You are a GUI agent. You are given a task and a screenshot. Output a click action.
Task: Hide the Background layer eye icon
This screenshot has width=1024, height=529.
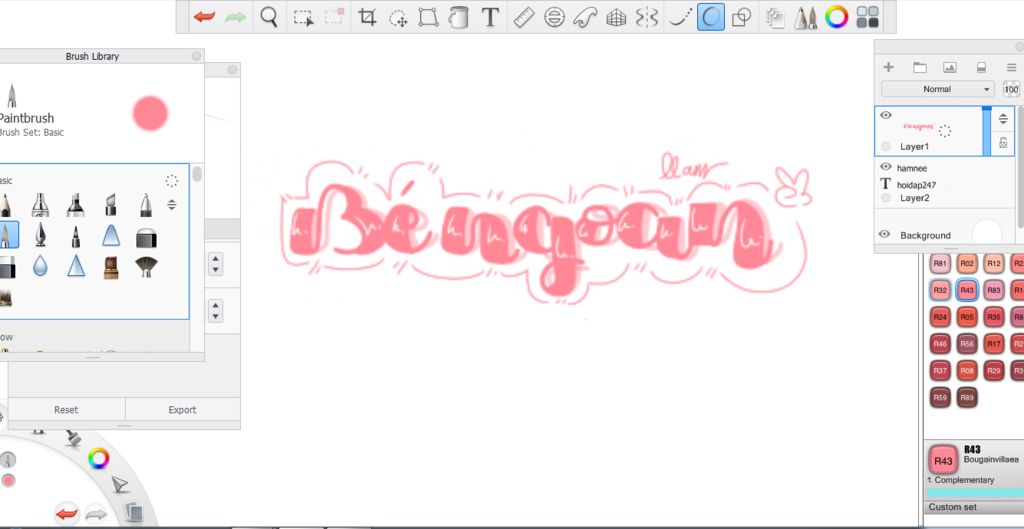[885, 234]
